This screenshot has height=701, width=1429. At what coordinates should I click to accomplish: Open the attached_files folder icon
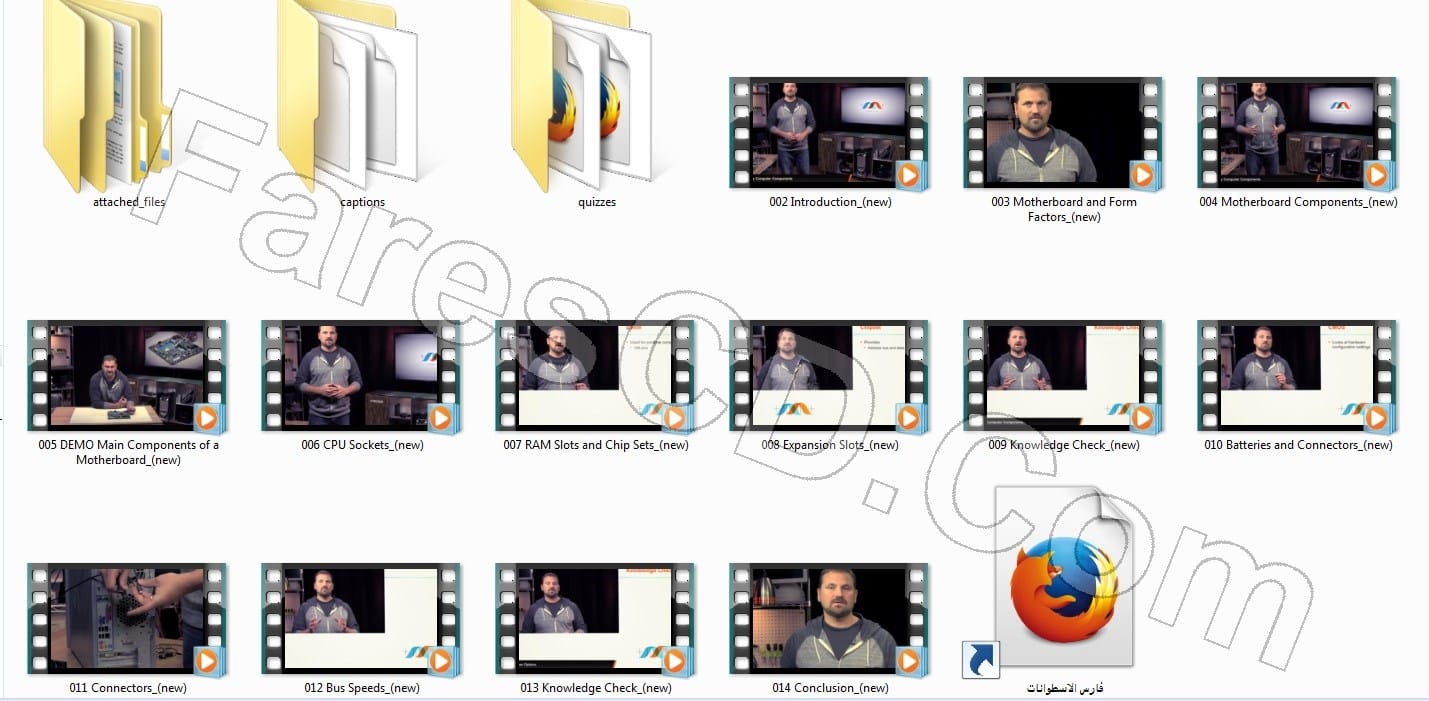[x=107, y=95]
